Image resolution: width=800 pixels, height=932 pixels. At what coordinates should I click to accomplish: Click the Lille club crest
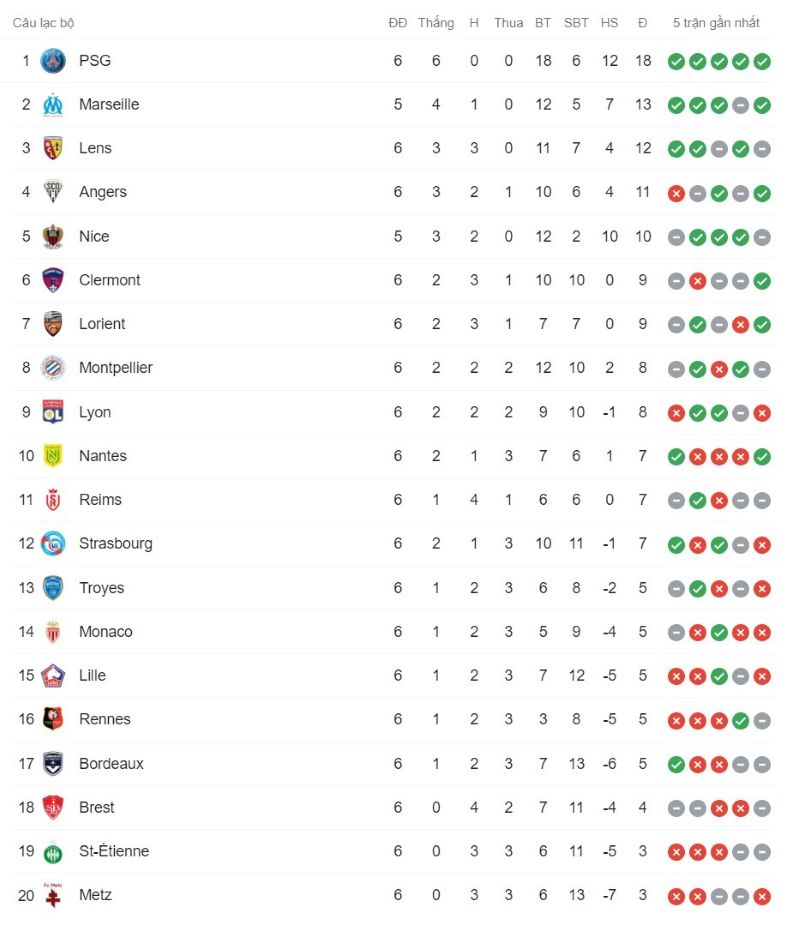point(53,676)
